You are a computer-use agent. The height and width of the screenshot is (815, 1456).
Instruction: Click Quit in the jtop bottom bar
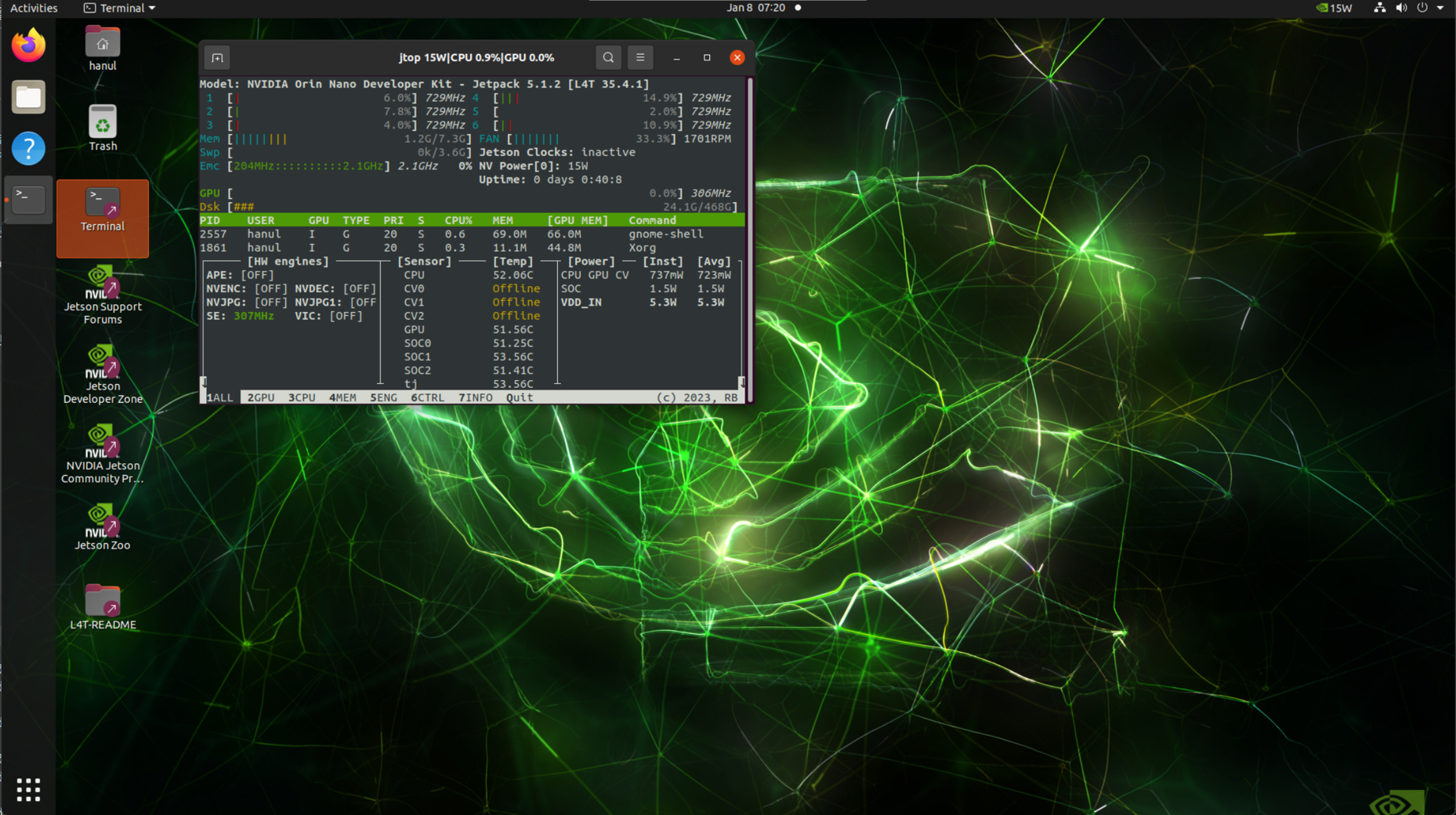(520, 397)
